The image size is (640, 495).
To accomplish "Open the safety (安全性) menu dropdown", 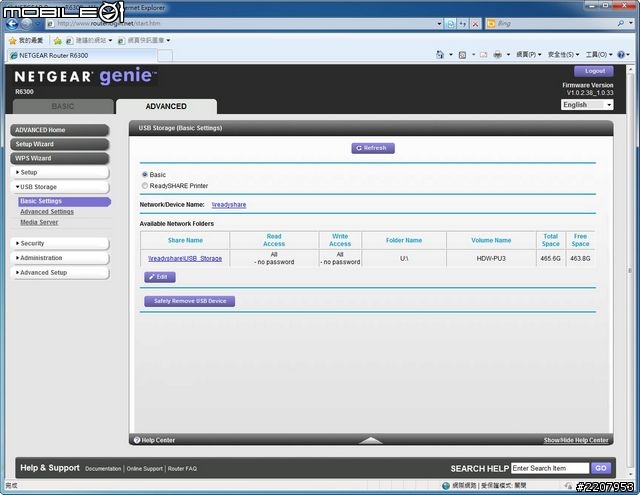I will pyautogui.click(x=563, y=55).
